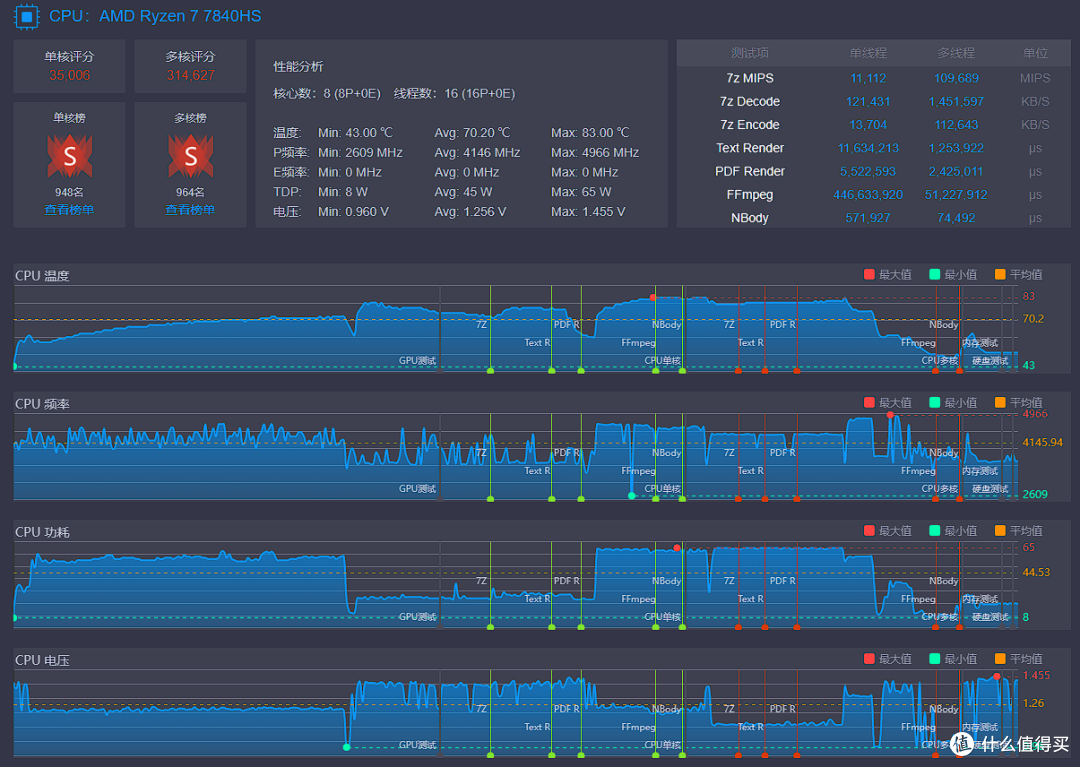Select temperature Max: 83.00 ℃ value

[590, 133]
